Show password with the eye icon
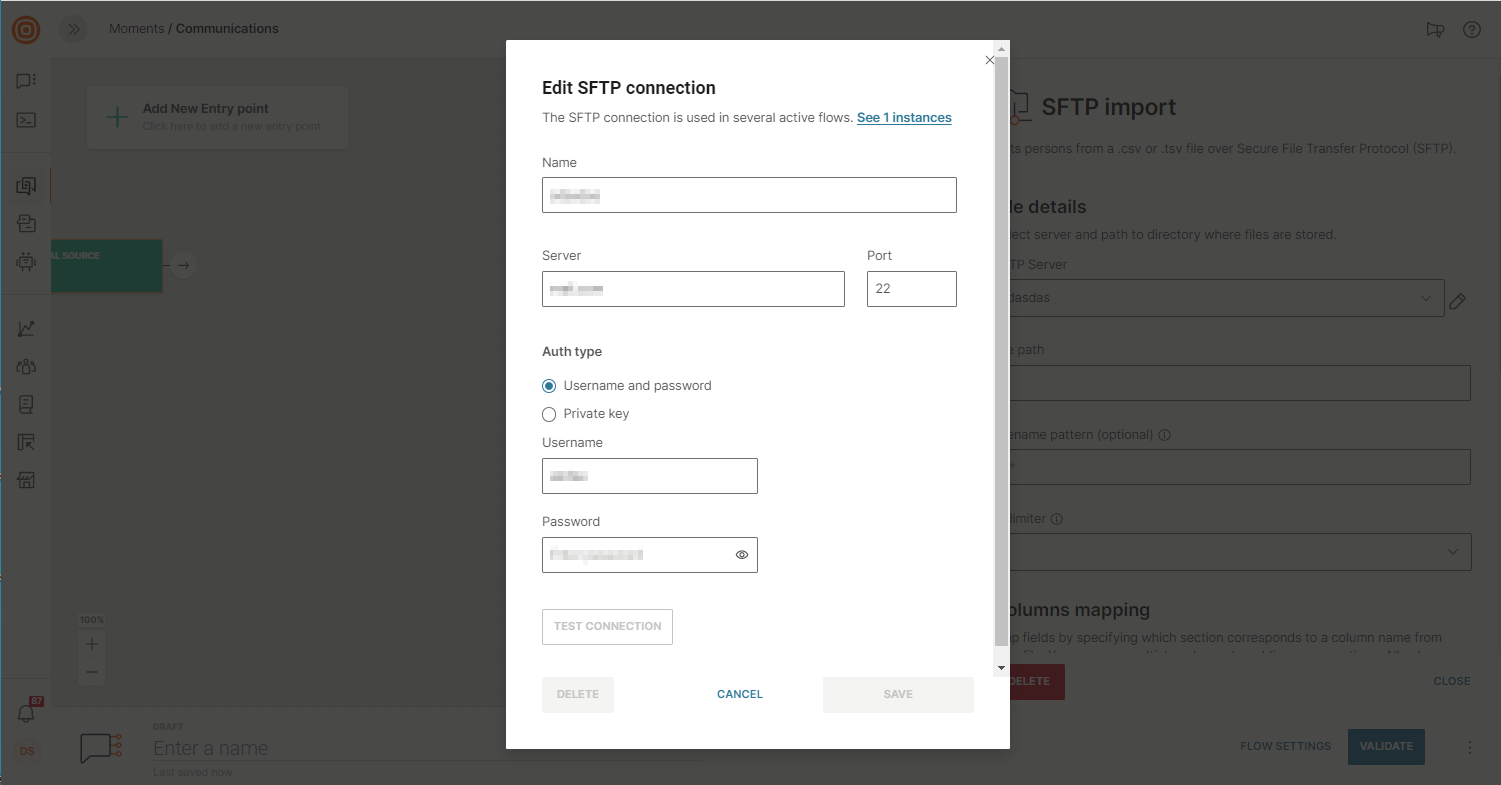Viewport: 1501px width, 785px height. coord(742,555)
